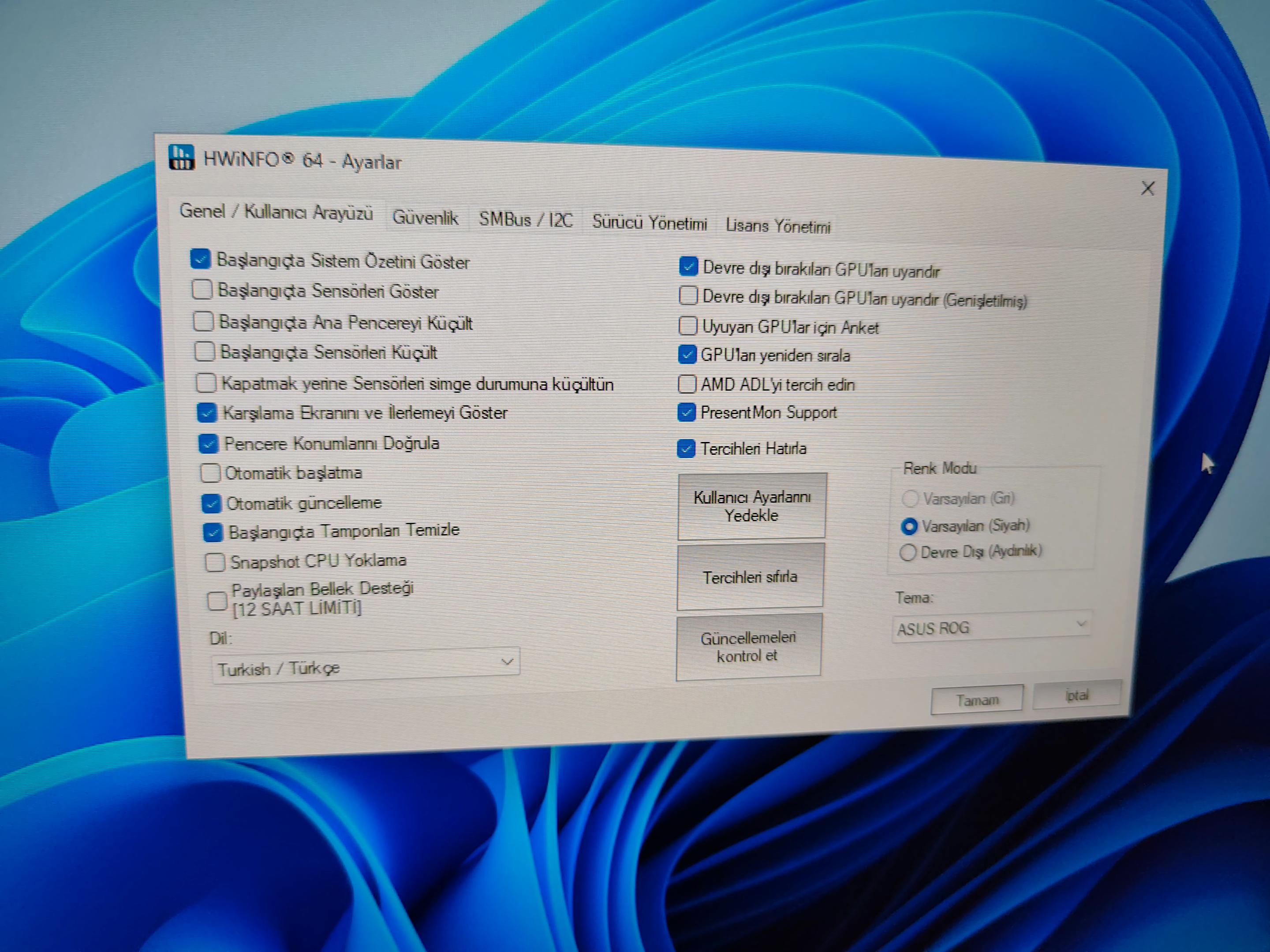Close the HWiNFO Ayarlar dialog

tap(1147, 188)
